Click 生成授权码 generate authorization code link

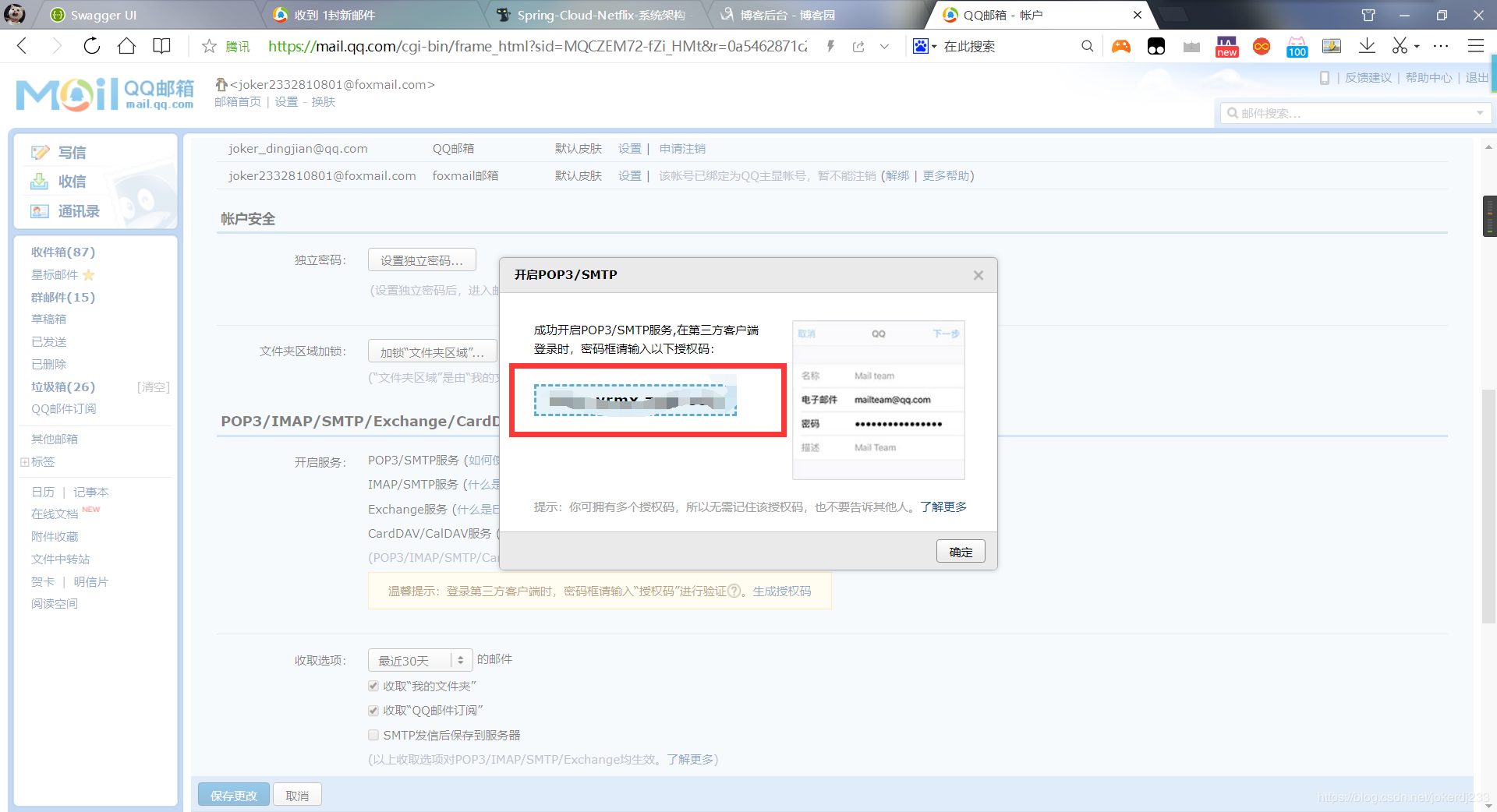[782, 591]
